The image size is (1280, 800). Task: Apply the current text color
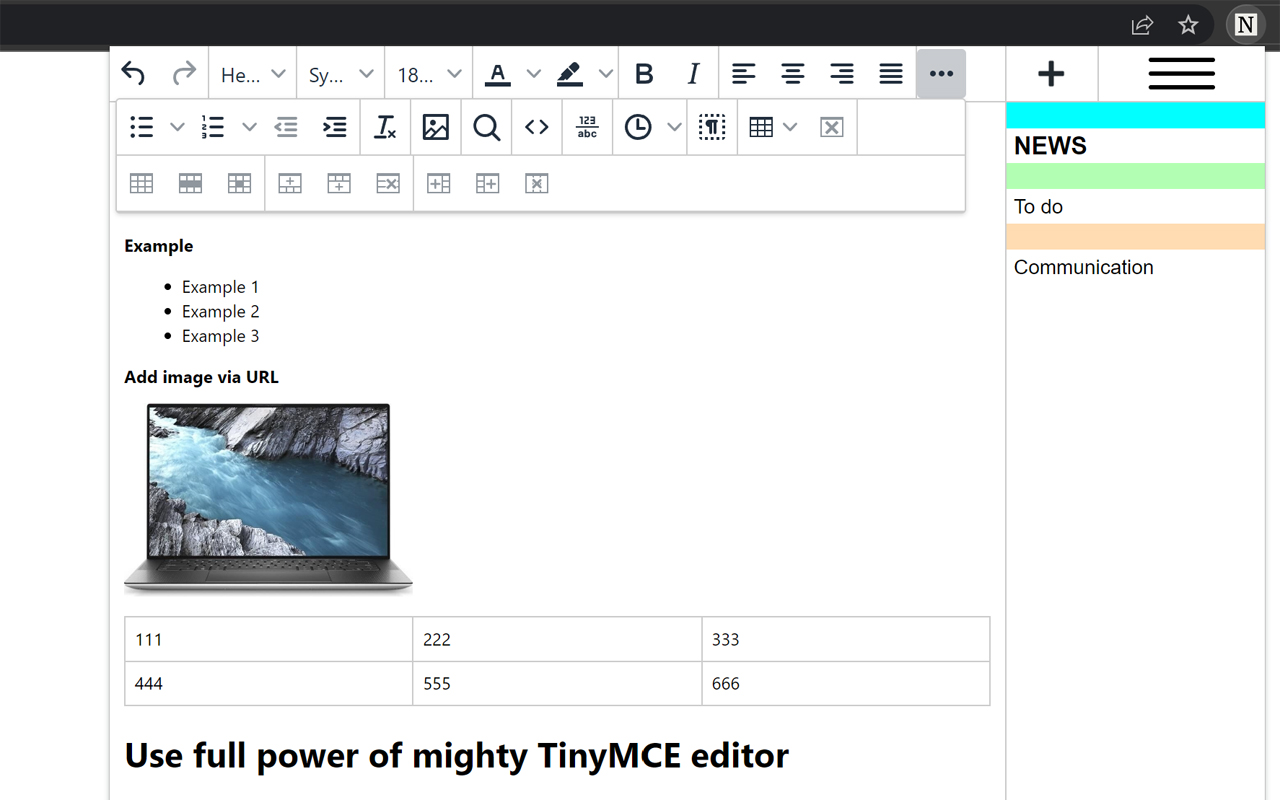click(x=498, y=74)
